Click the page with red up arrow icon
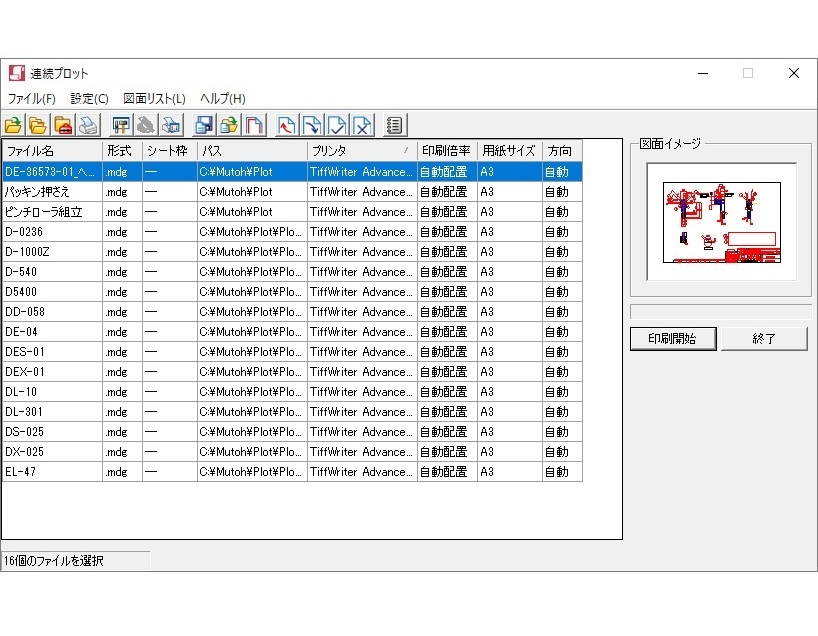Image resolution: width=818 pixels, height=636 pixels. pyautogui.click(x=286, y=125)
